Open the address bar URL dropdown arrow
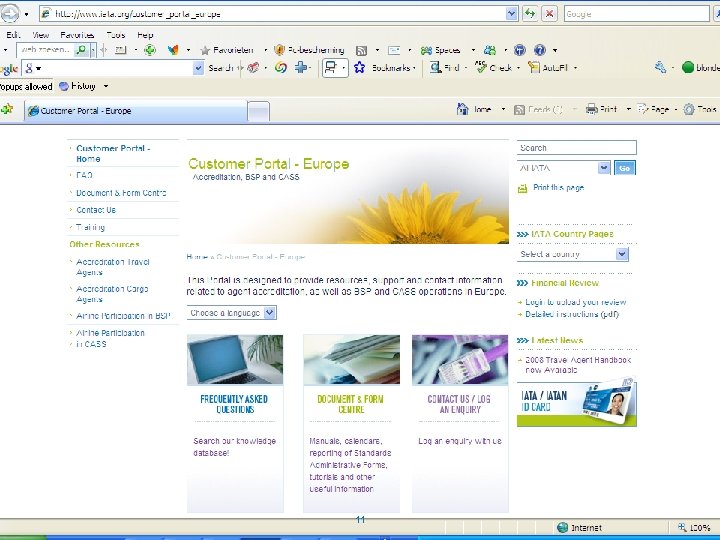 tap(512, 14)
